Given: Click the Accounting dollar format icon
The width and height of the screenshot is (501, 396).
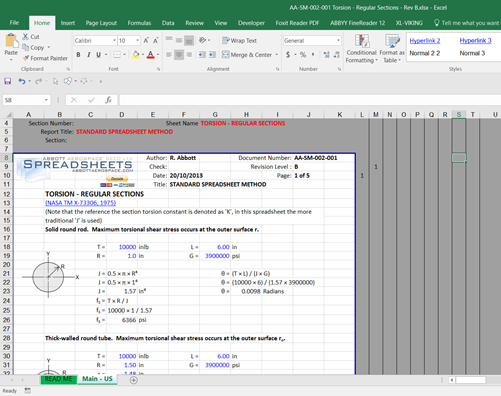Looking at the screenshot, I should pos(288,55).
